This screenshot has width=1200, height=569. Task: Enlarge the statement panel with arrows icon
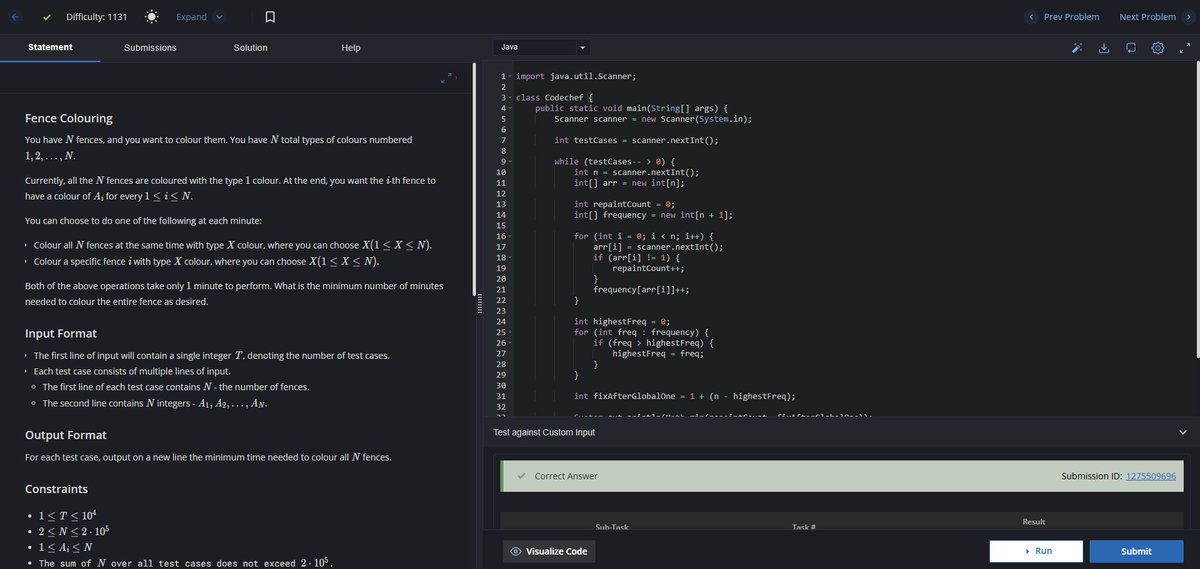click(x=448, y=76)
